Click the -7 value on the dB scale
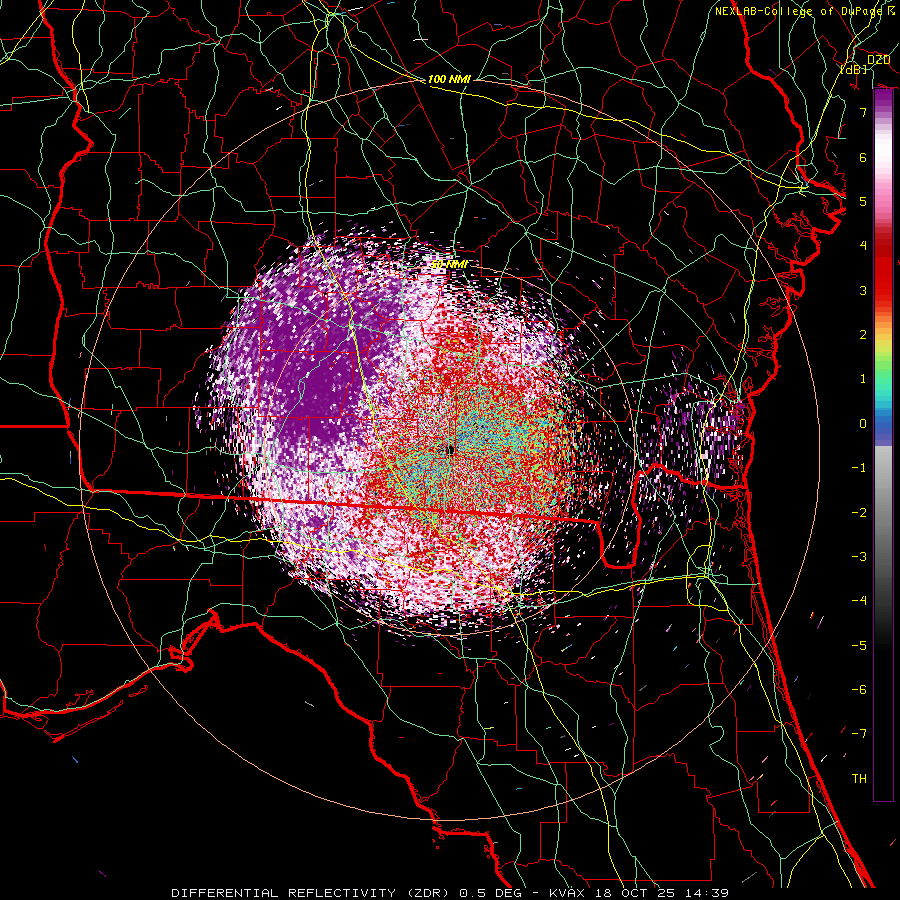Viewport: 900px width, 900px height. [x=859, y=734]
